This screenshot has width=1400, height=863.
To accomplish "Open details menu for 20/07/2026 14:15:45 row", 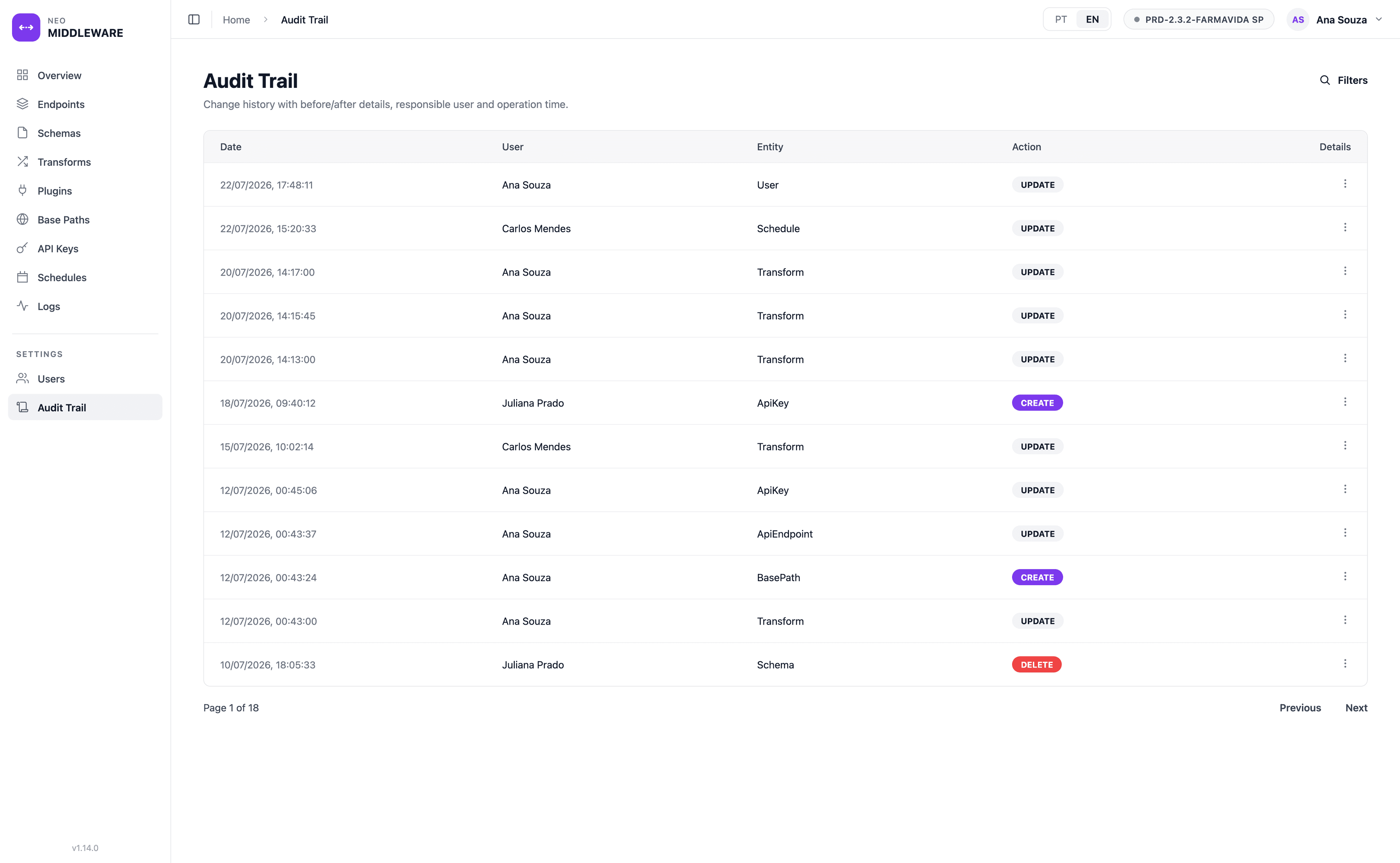I will [x=1345, y=315].
